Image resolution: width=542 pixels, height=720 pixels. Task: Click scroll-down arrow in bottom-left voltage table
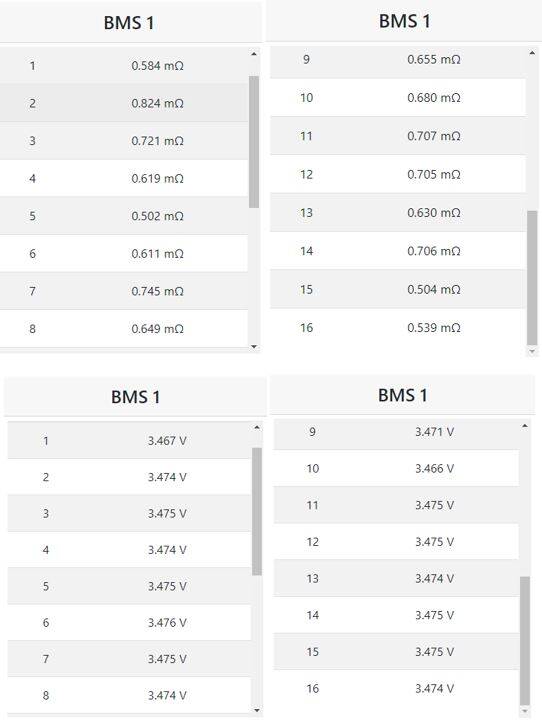[x=257, y=710]
